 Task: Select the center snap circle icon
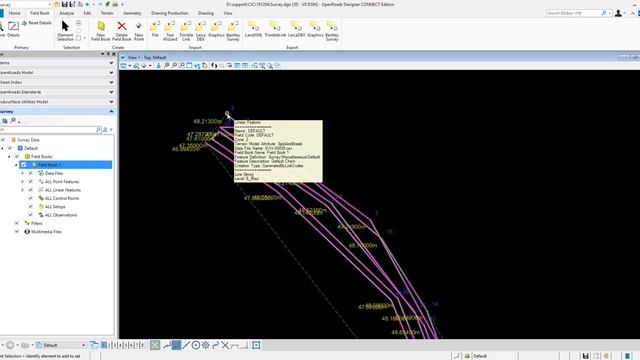[x=196, y=345]
